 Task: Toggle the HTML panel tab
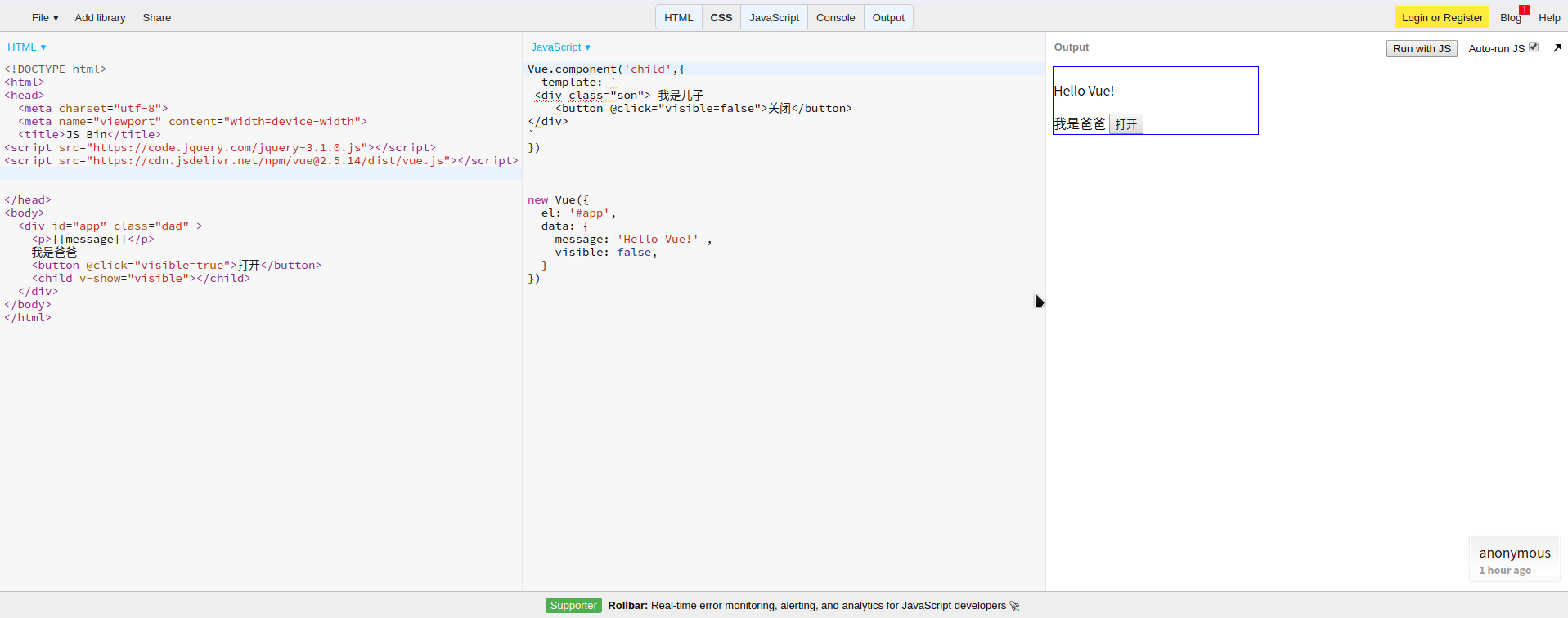678,17
